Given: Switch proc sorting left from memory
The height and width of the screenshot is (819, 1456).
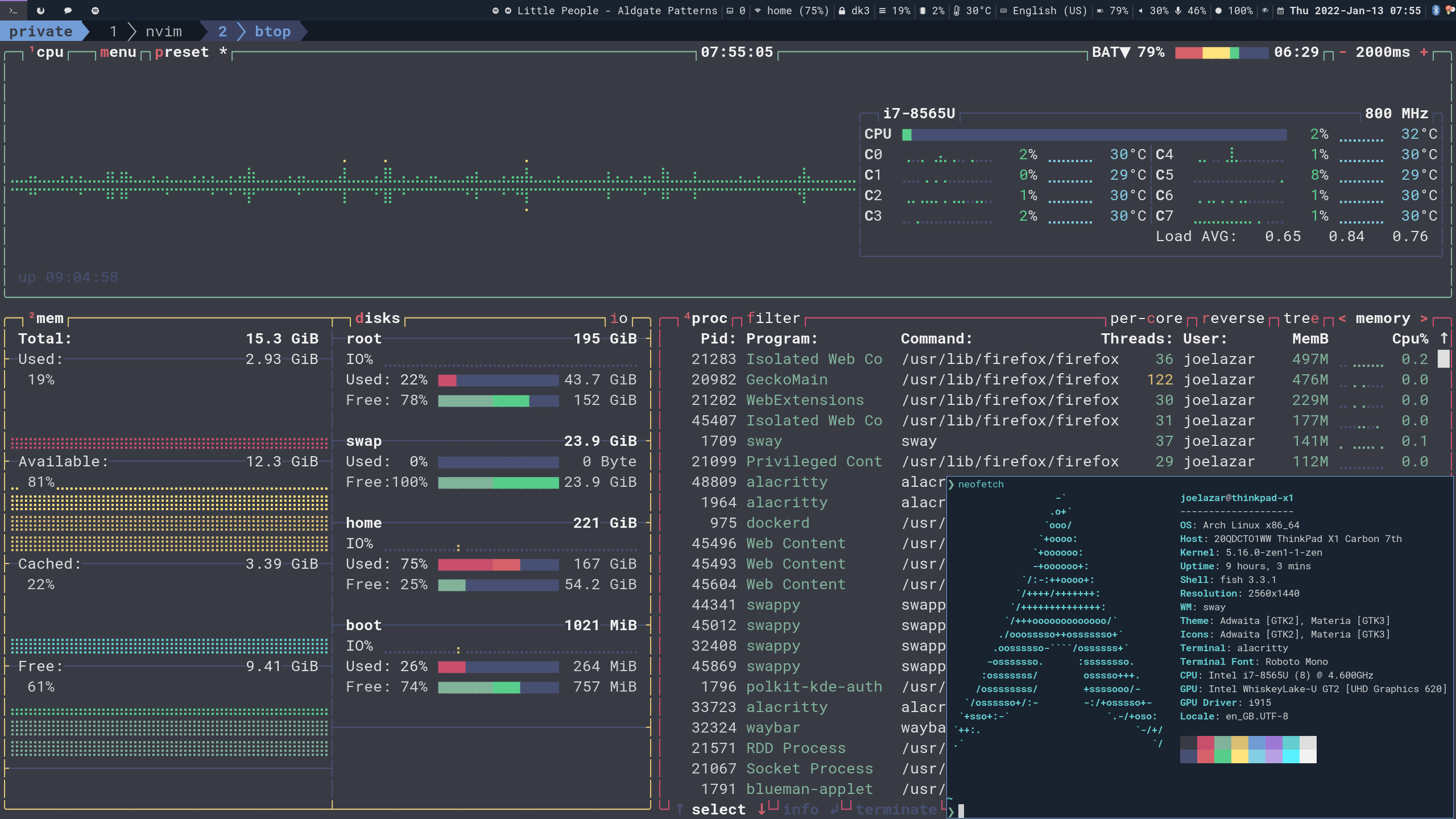Looking at the screenshot, I should (x=1342, y=318).
